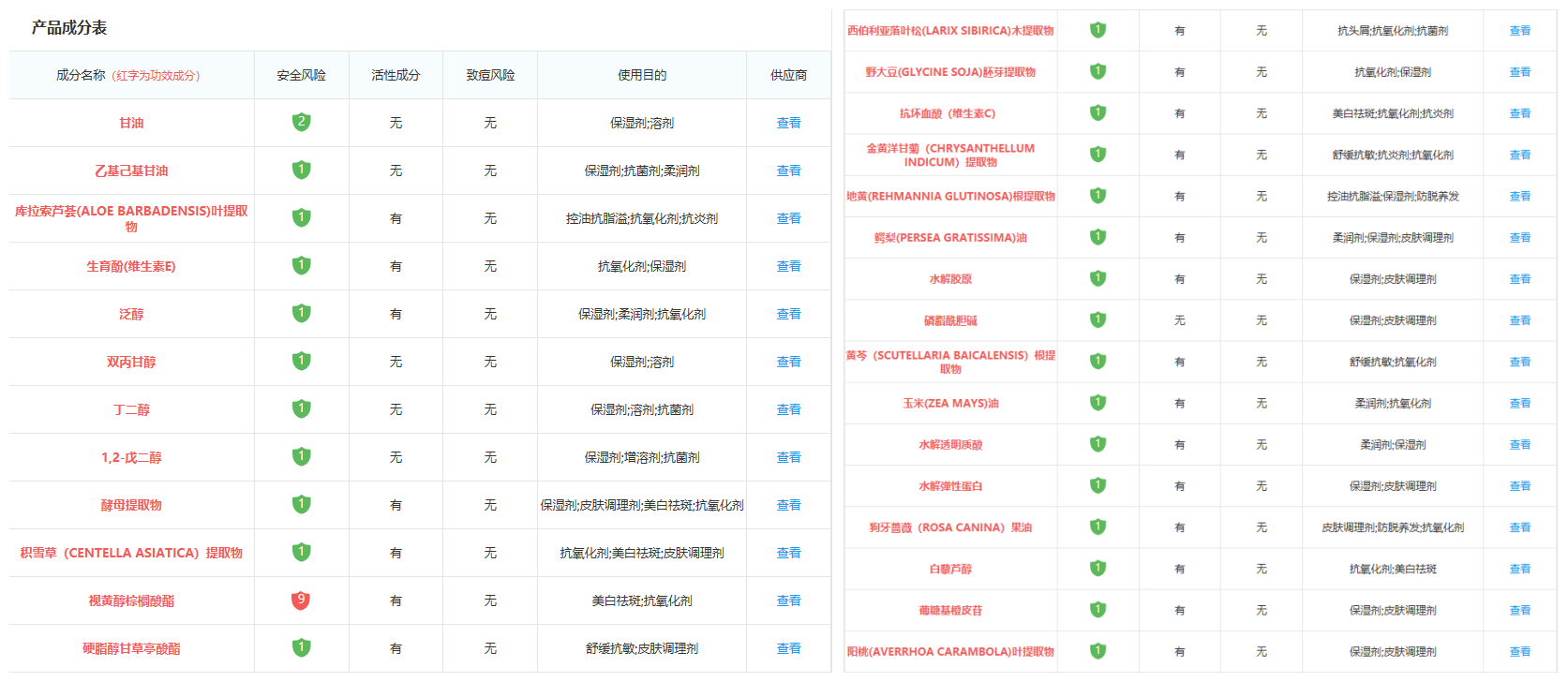Viewport: 1568px width, 682px height.
Task: Click the shield icon for 水解胶原
Action: click(1098, 278)
